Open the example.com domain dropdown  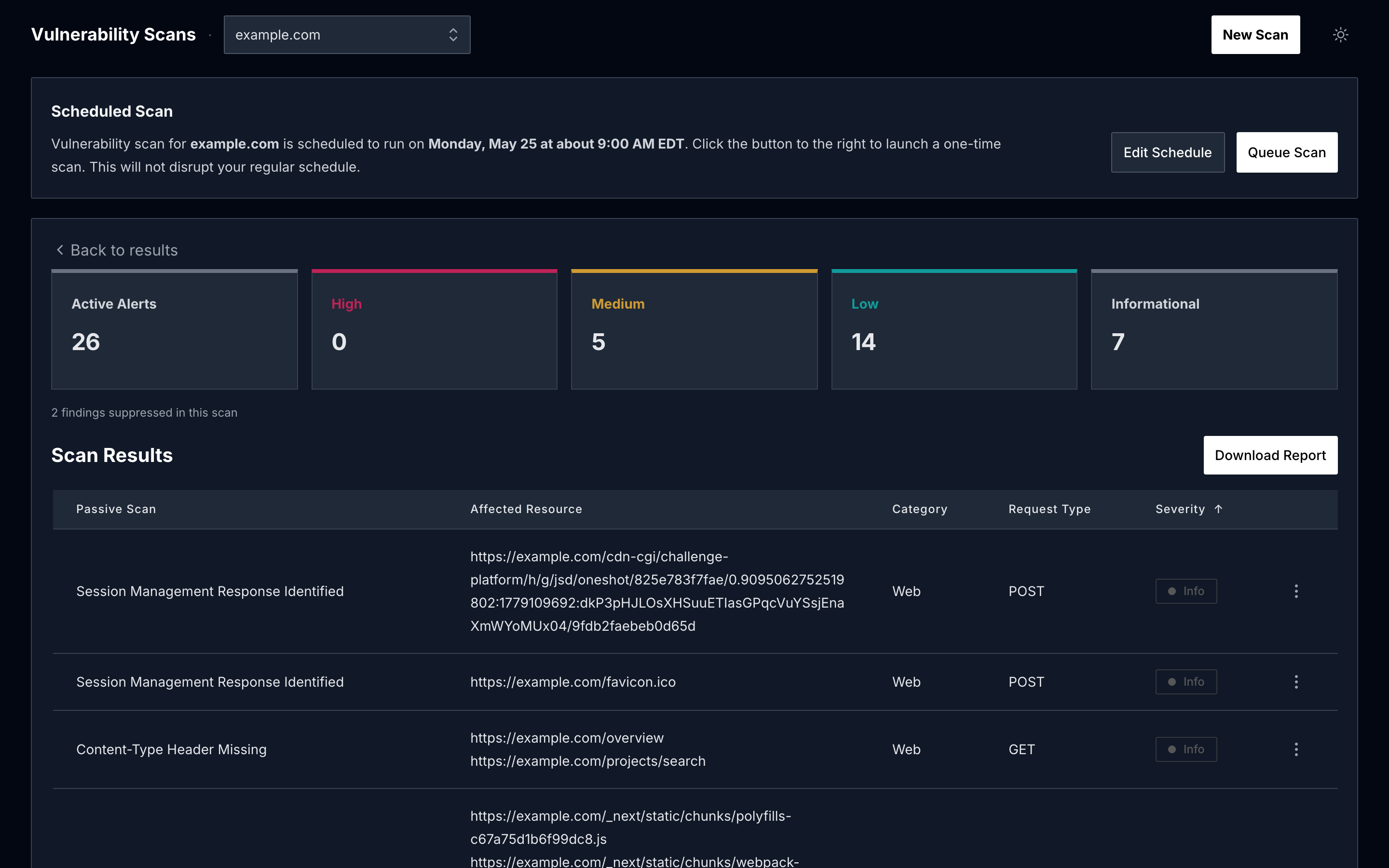347,35
